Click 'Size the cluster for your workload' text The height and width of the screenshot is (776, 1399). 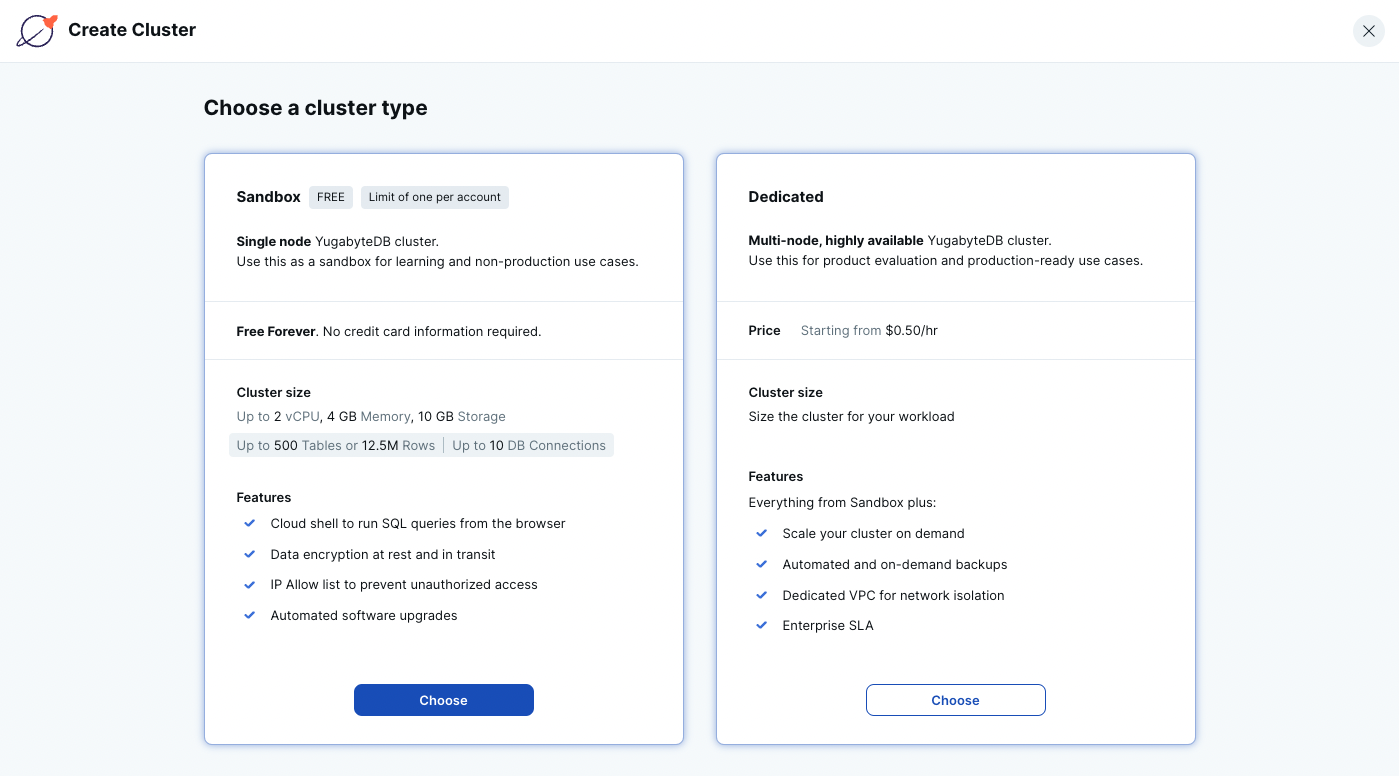pos(852,416)
